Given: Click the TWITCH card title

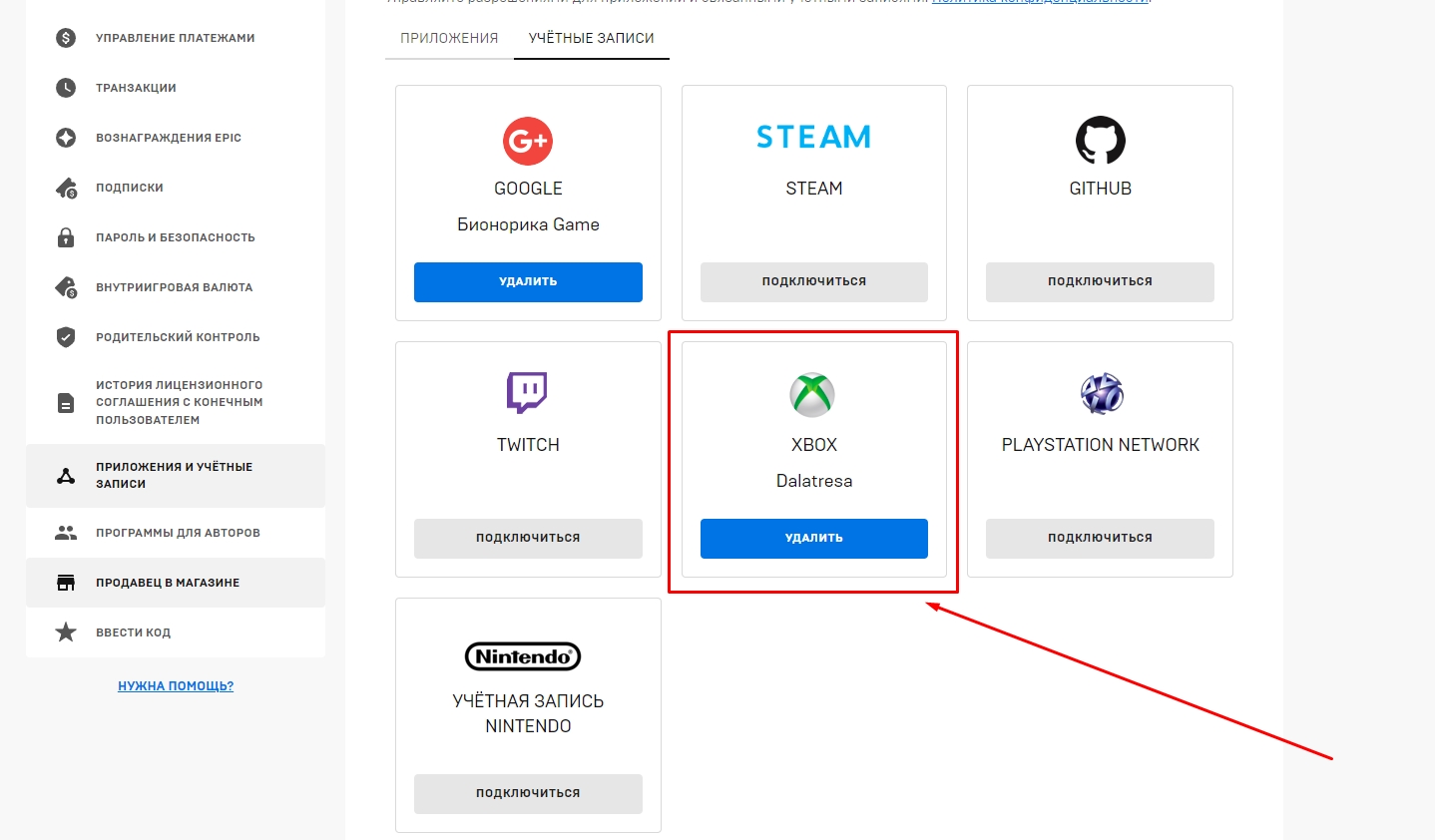Looking at the screenshot, I should [x=528, y=445].
